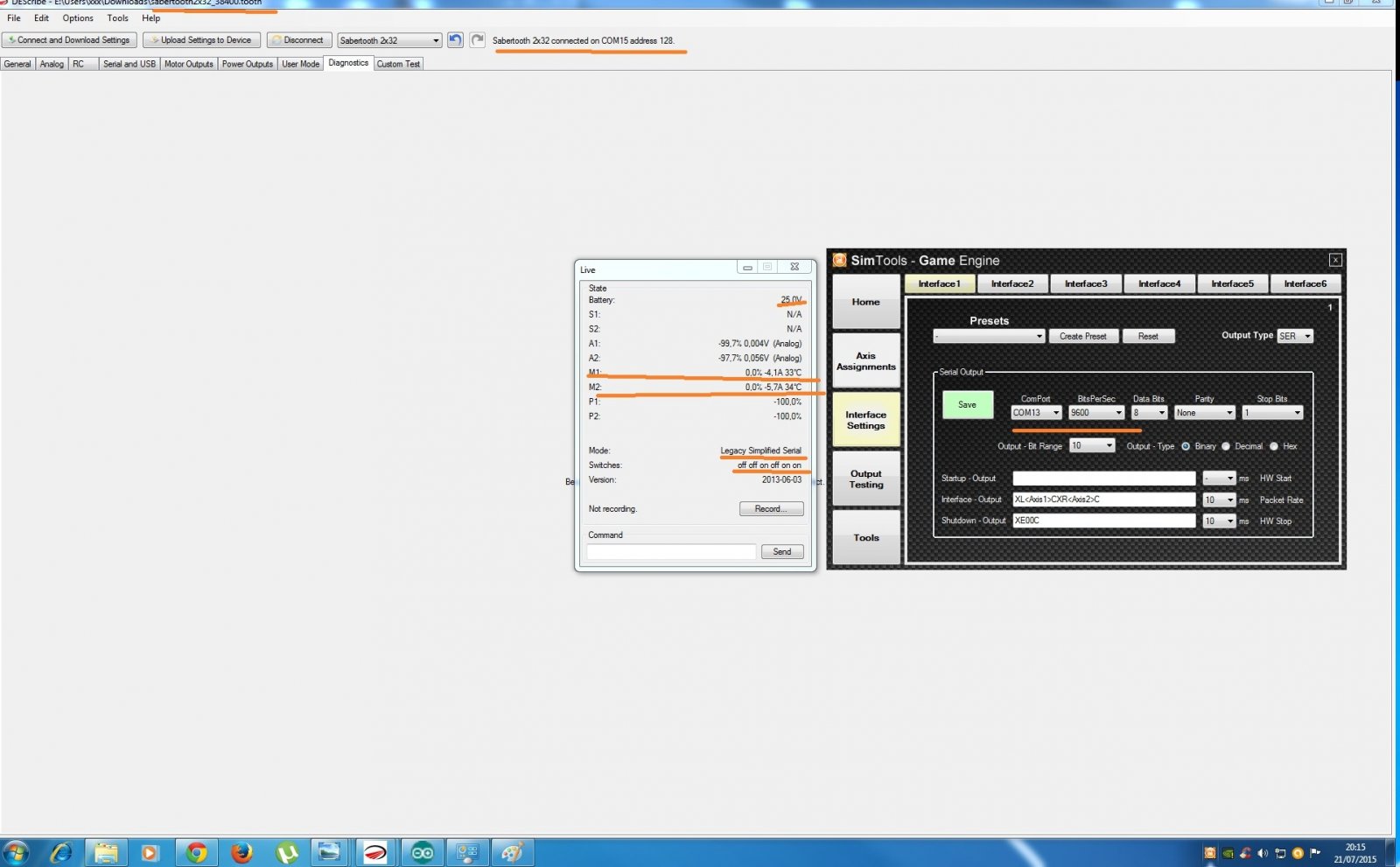The width and height of the screenshot is (1400, 867).
Task: Click the green Save button in SimTools
Action: tap(967, 404)
